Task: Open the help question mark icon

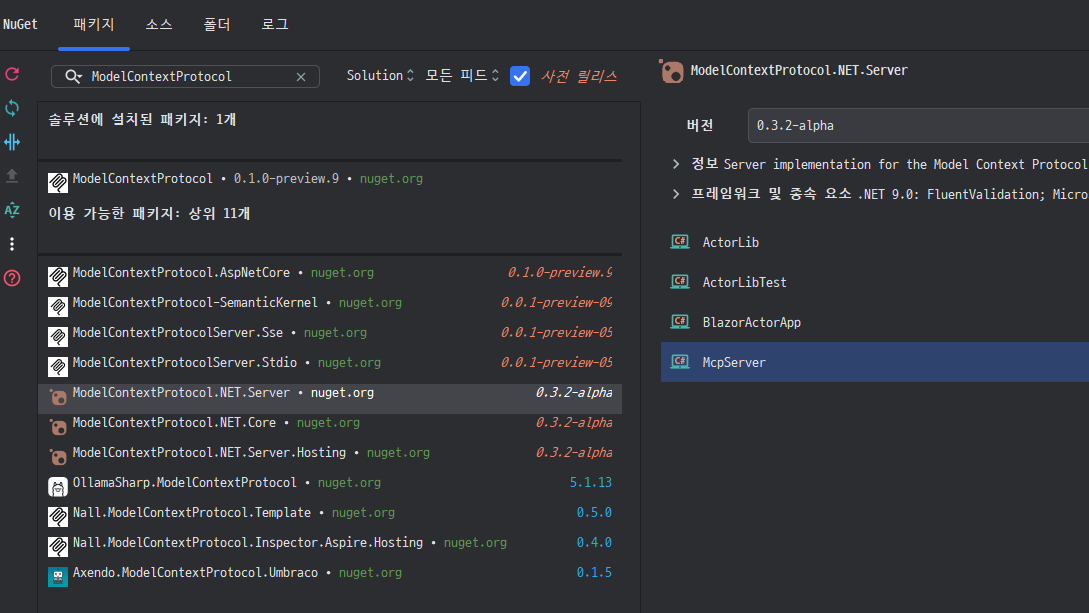Action: (12, 278)
